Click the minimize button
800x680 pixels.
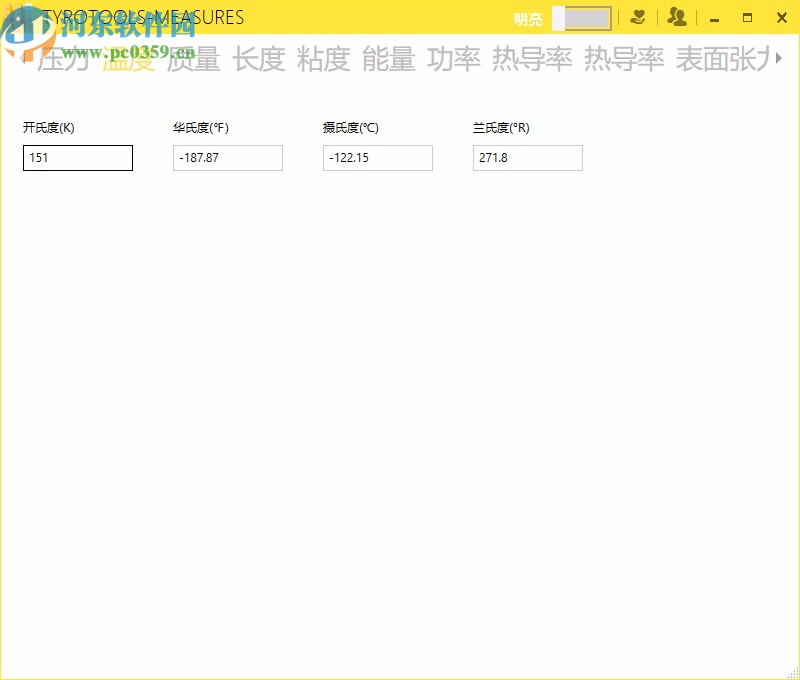coord(714,17)
